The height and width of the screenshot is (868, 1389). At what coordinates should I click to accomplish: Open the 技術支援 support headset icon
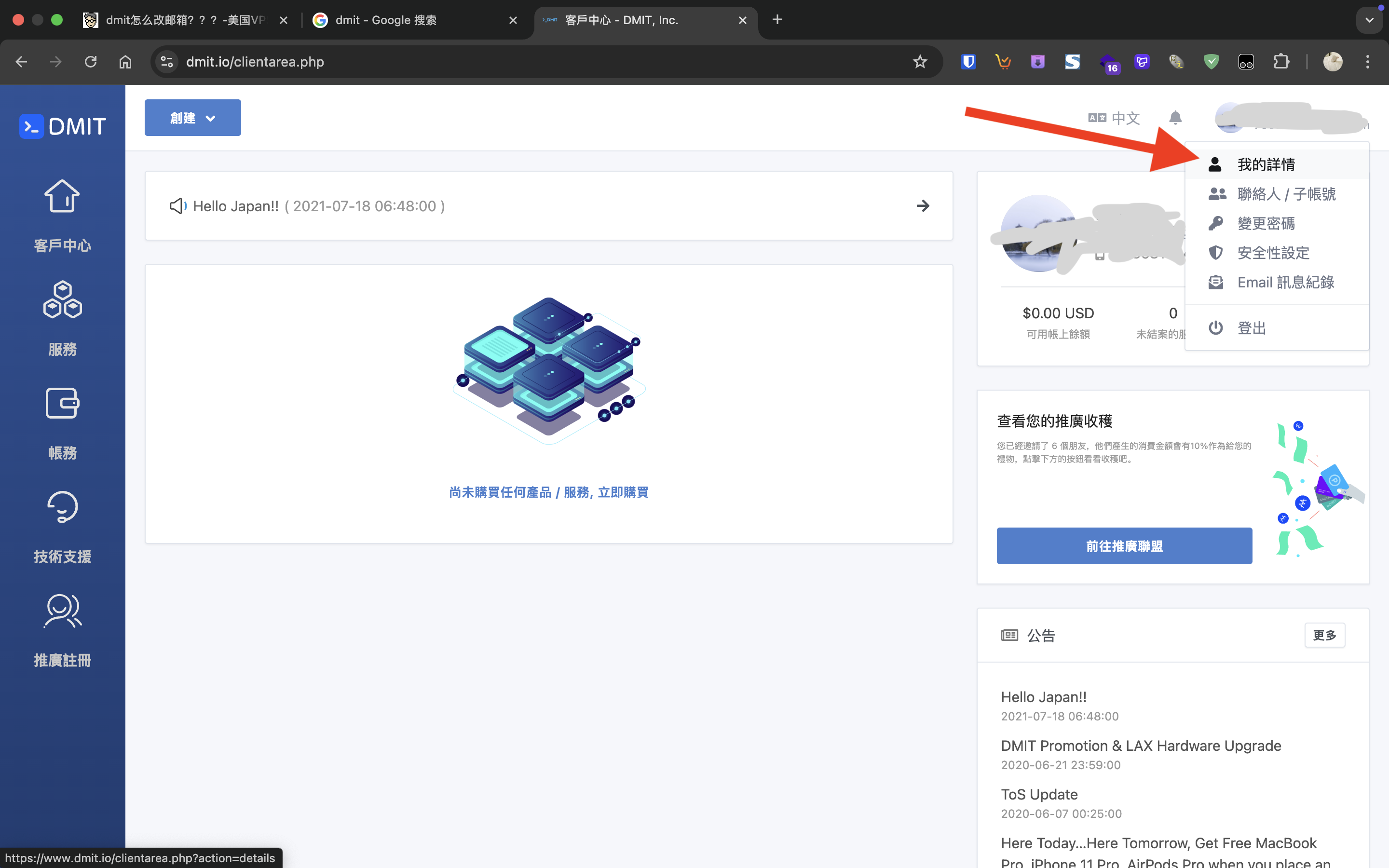(x=62, y=507)
